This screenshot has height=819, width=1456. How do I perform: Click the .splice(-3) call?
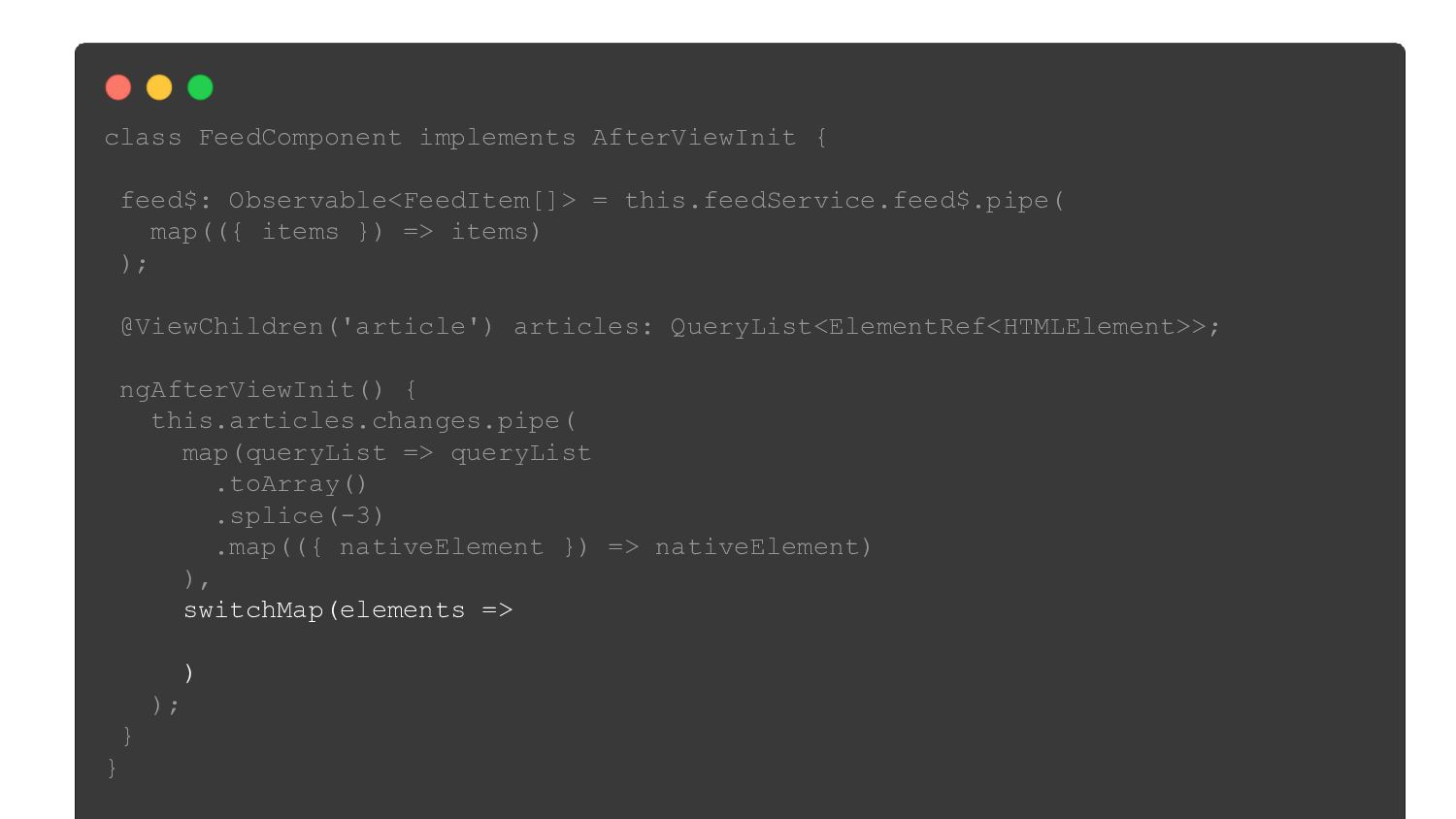click(x=299, y=516)
